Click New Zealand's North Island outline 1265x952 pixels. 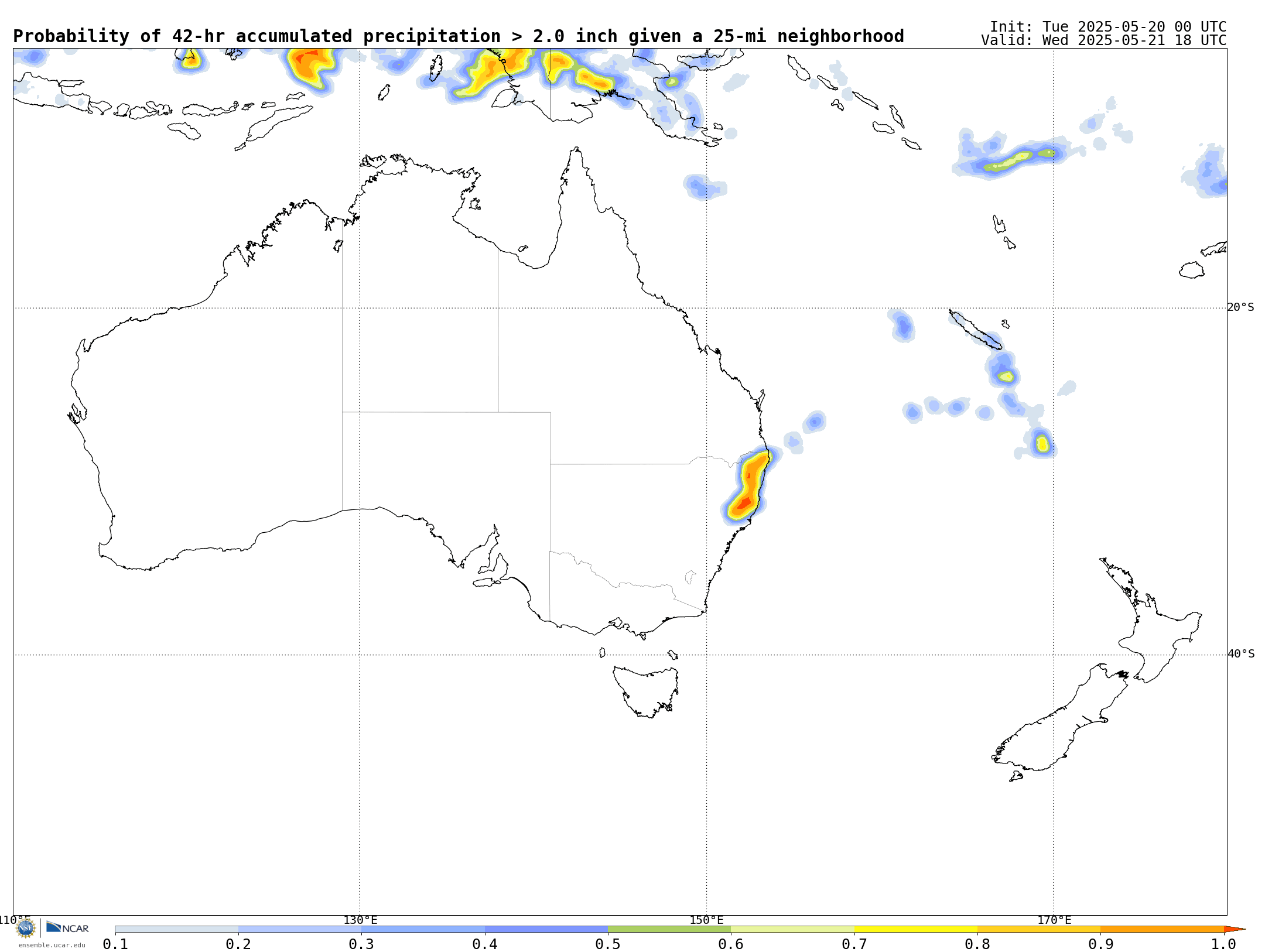click(1151, 621)
